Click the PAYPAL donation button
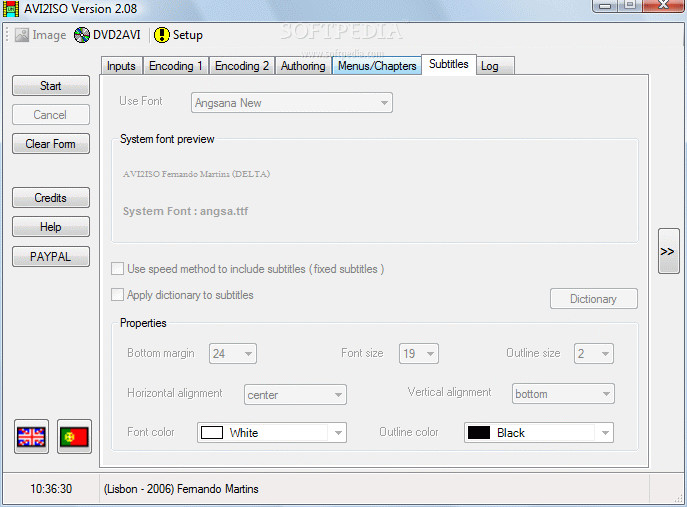The image size is (687, 507). [51, 257]
